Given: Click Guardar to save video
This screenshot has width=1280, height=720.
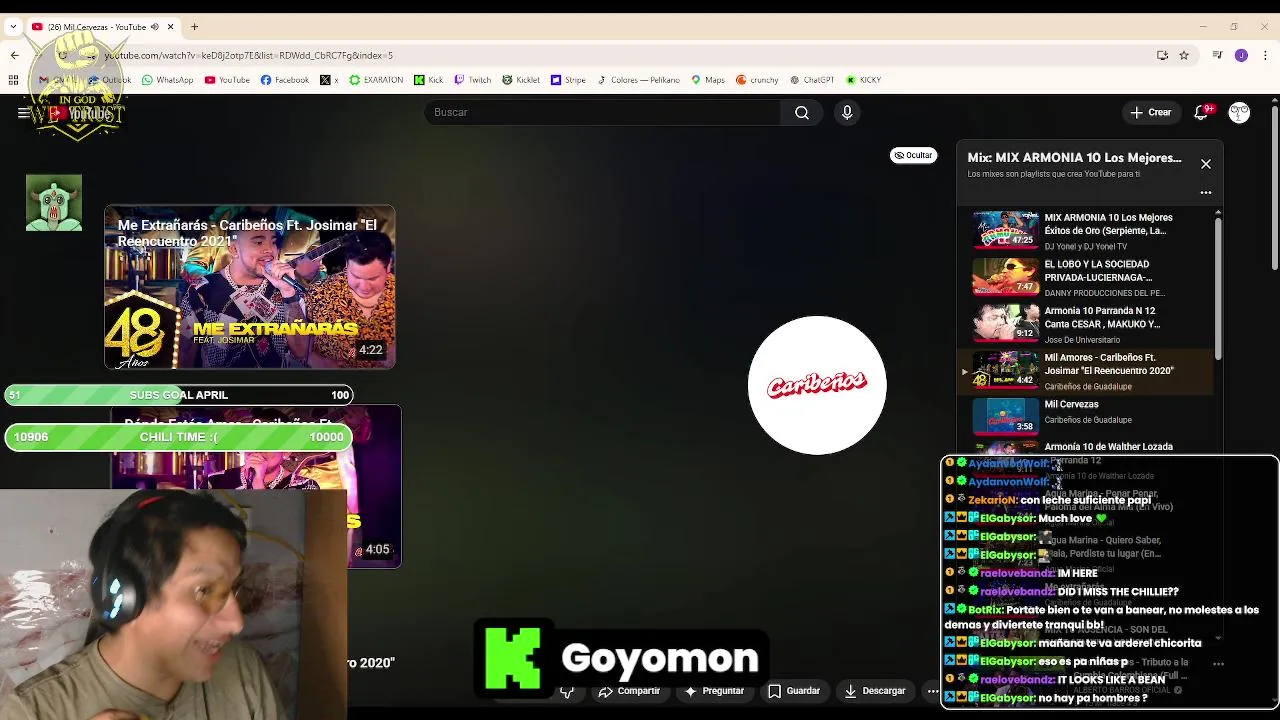Looking at the screenshot, I should click(794, 691).
